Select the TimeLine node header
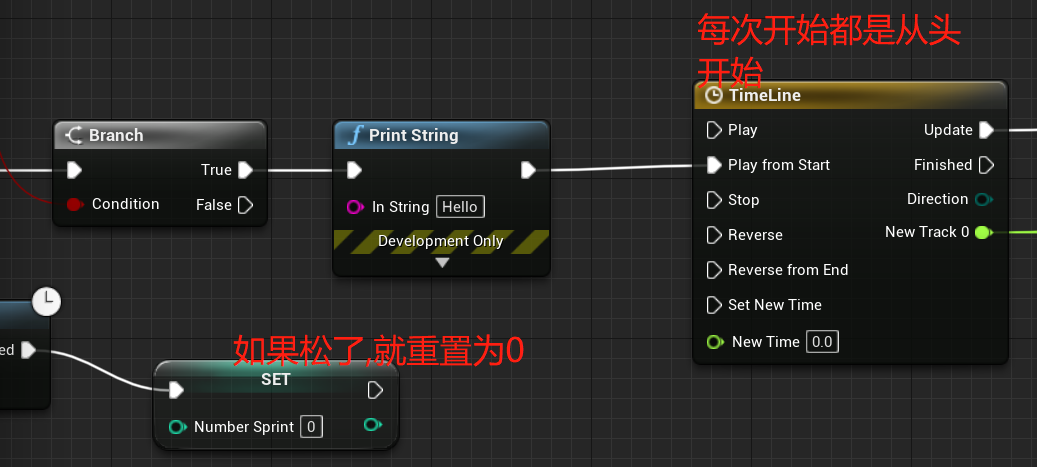This screenshot has height=467, width=1037. [x=850, y=95]
